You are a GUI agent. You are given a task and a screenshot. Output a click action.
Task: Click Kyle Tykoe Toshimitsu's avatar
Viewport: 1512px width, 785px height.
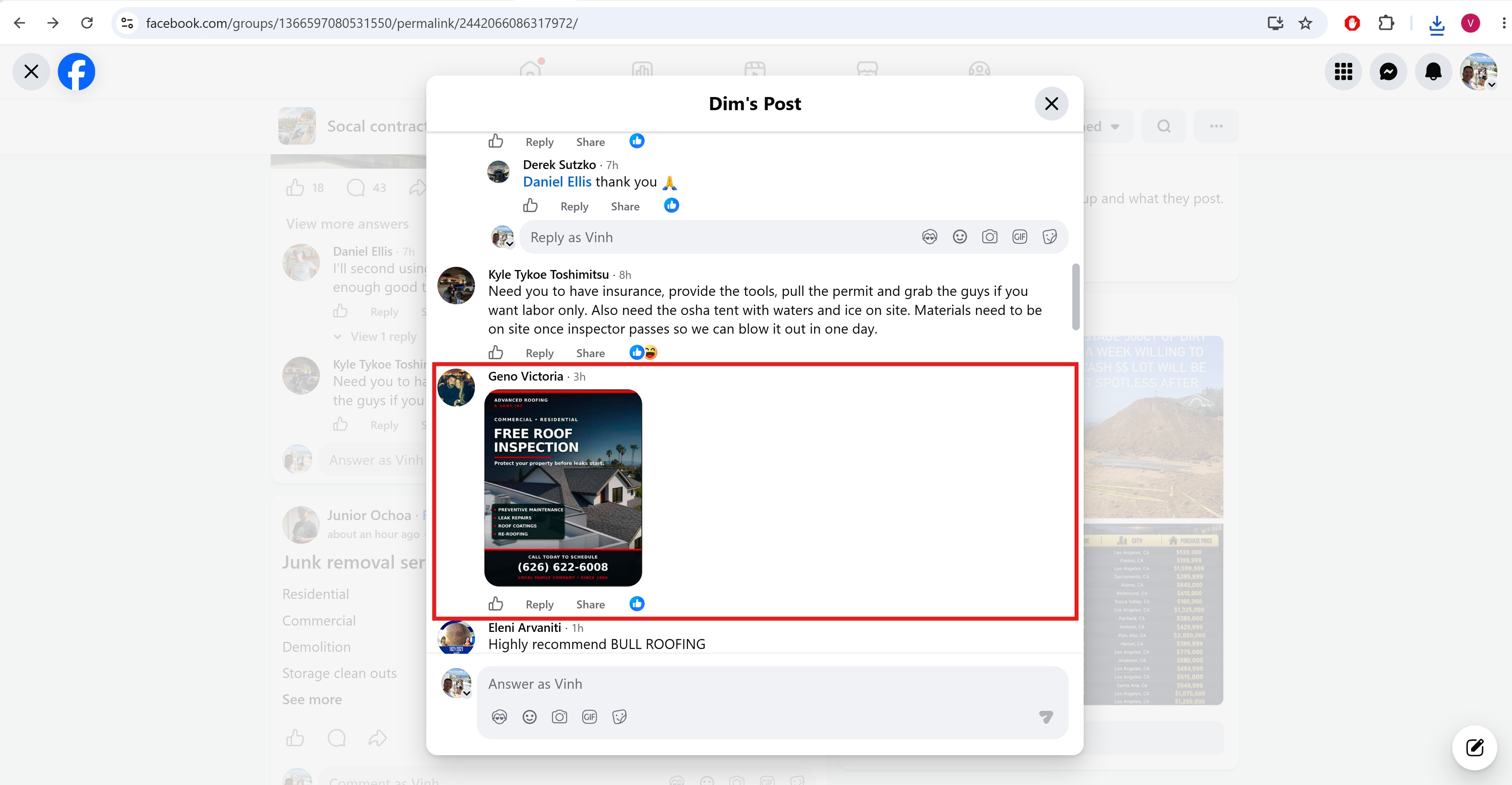click(x=456, y=286)
